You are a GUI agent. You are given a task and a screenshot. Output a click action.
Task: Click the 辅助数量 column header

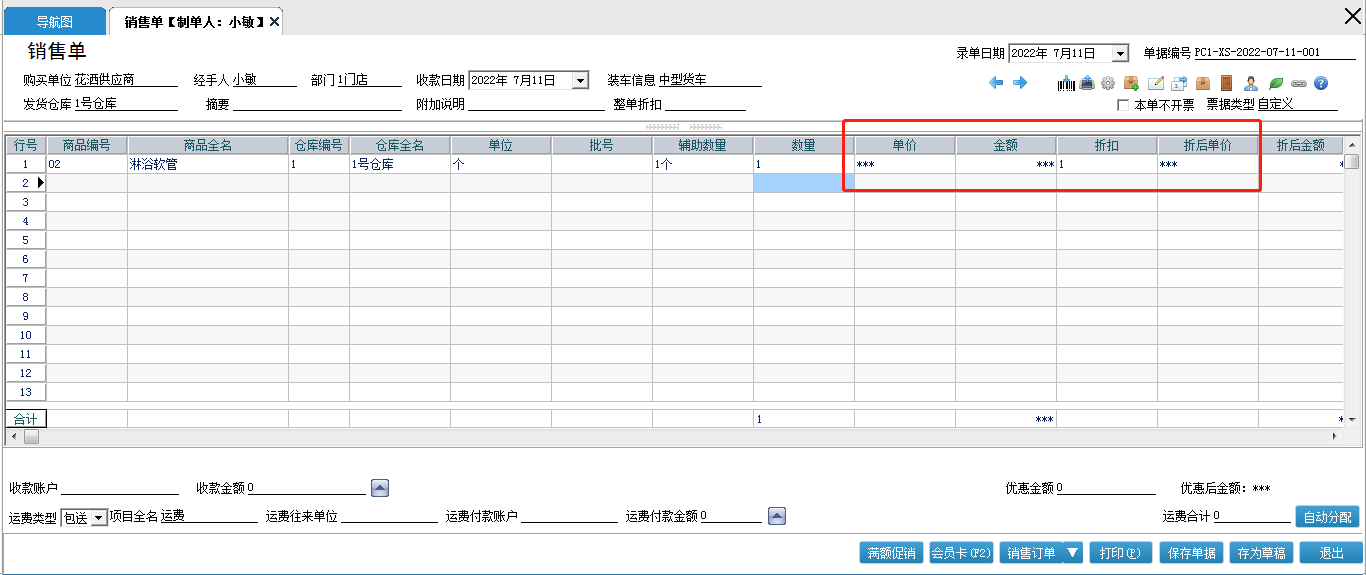point(703,146)
